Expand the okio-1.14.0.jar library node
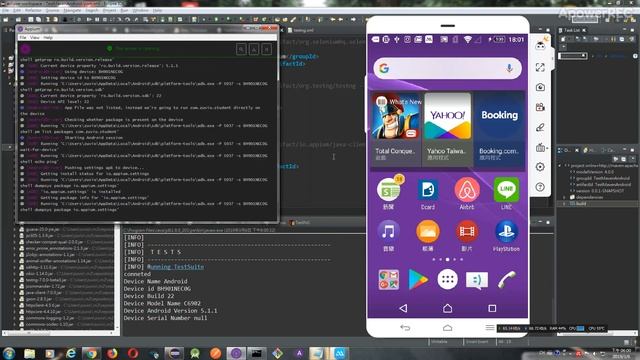Viewport: 640px width, 360px height. (15, 273)
